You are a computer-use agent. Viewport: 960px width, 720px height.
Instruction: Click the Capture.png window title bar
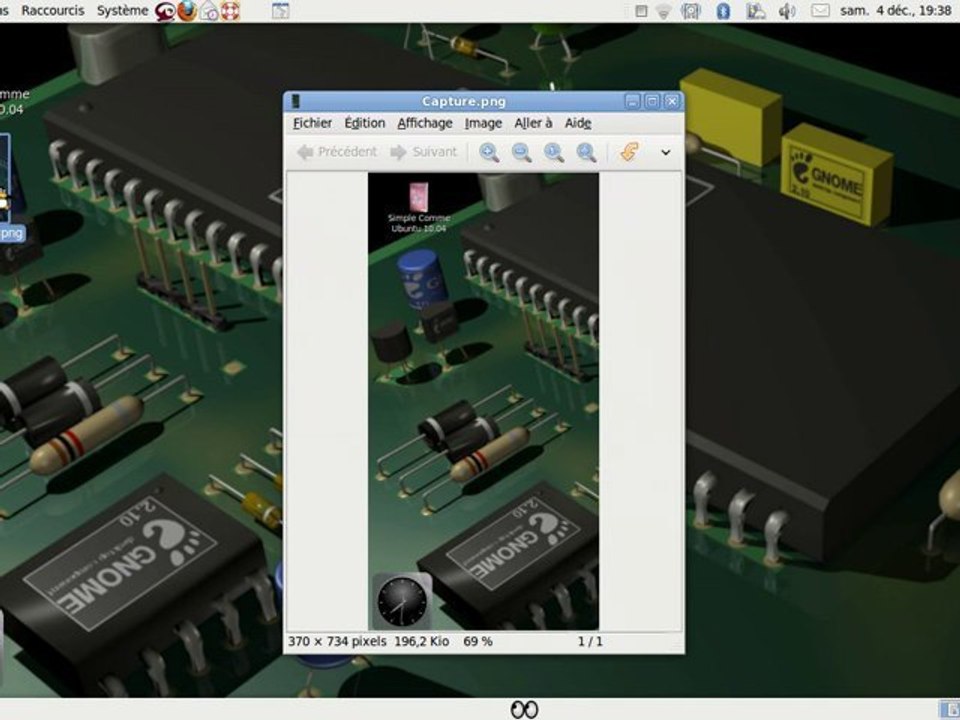click(x=463, y=101)
